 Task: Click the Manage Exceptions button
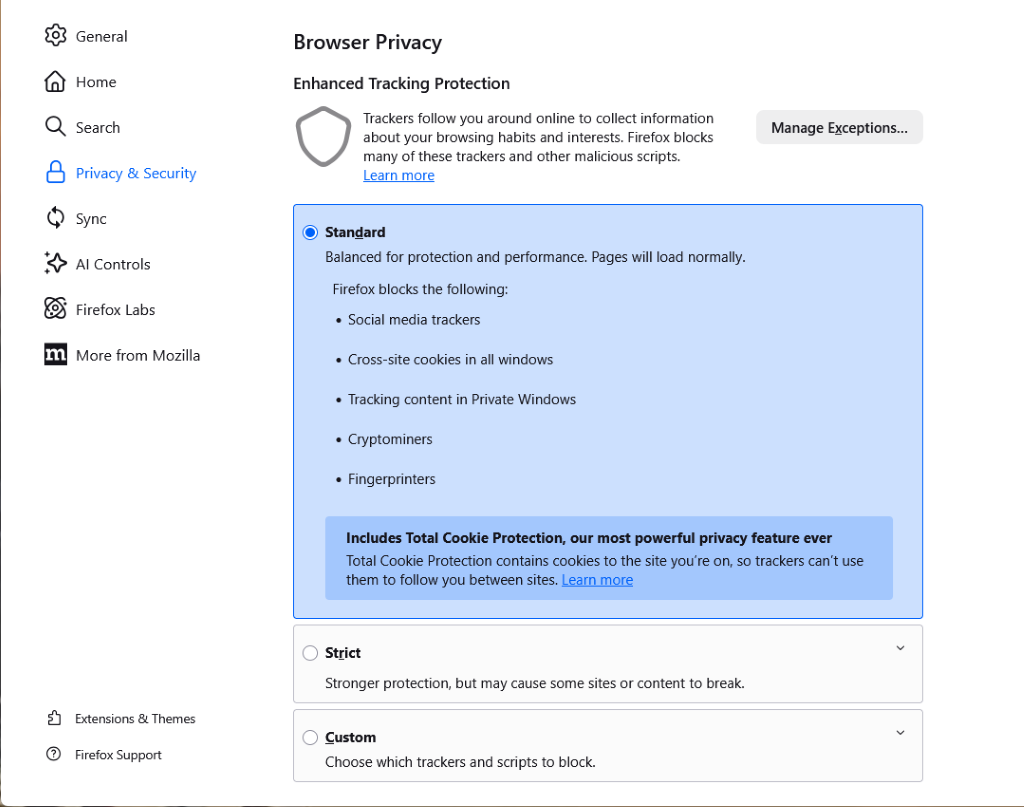[x=839, y=127]
